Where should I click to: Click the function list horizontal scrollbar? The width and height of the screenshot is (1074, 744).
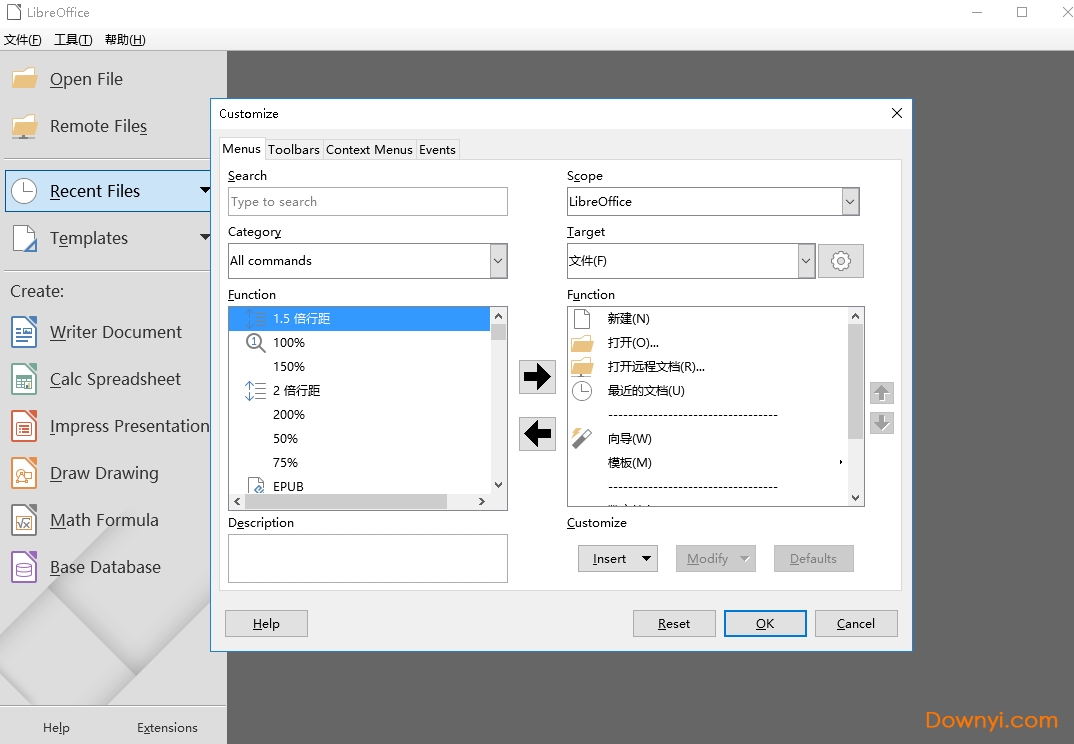click(x=360, y=502)
